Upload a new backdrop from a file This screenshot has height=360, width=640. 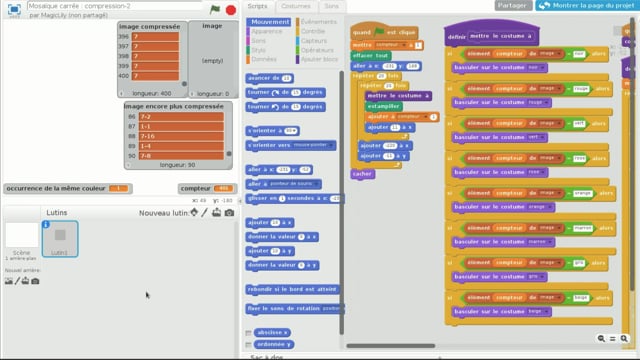click(x=25, y=281)
